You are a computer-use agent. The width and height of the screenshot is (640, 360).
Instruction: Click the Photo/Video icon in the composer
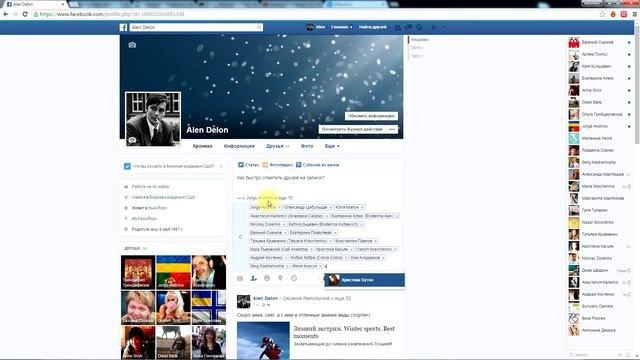(x=265, y=165)
